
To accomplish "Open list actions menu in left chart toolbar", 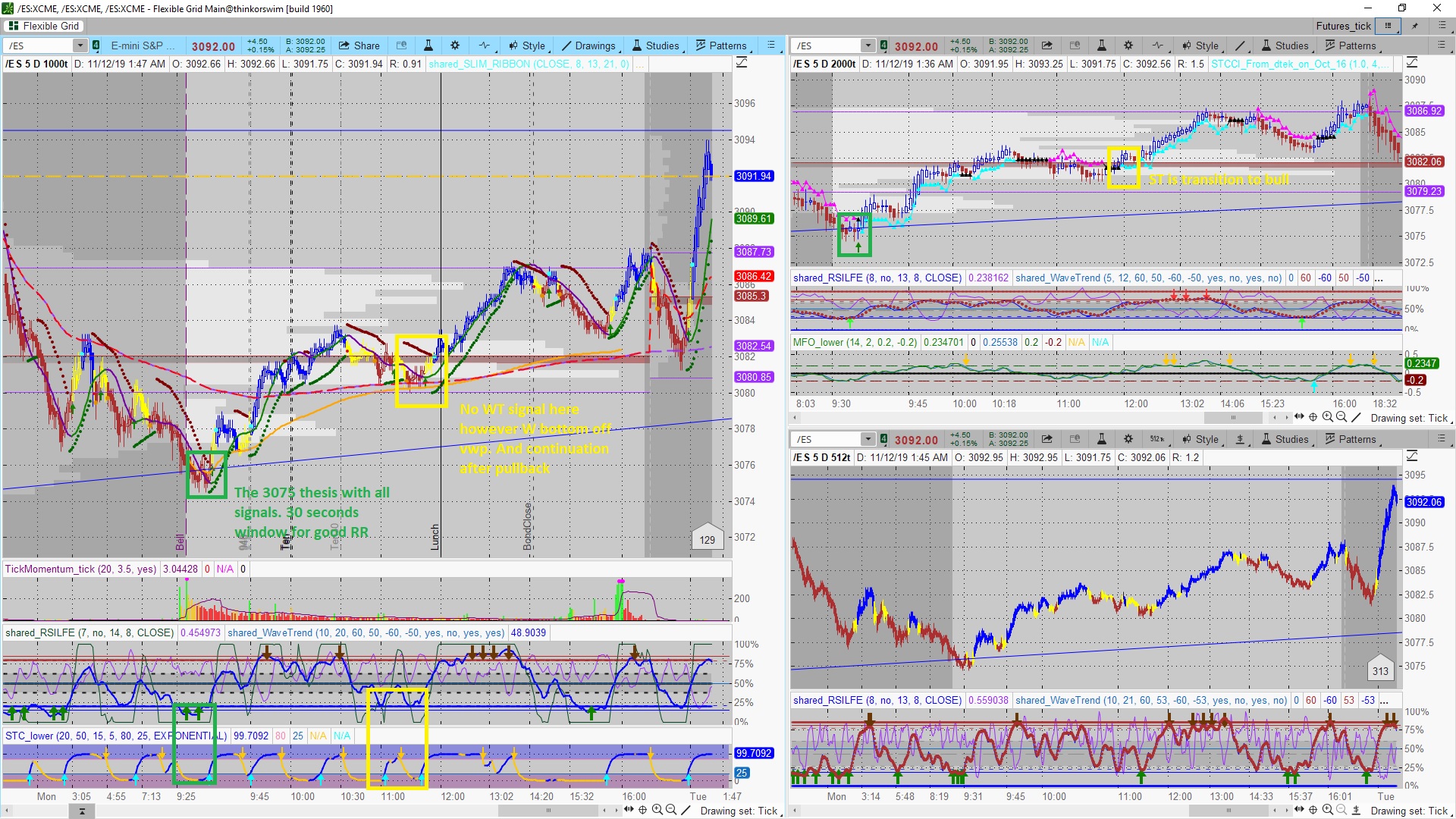I will click(x=771, y=45).
